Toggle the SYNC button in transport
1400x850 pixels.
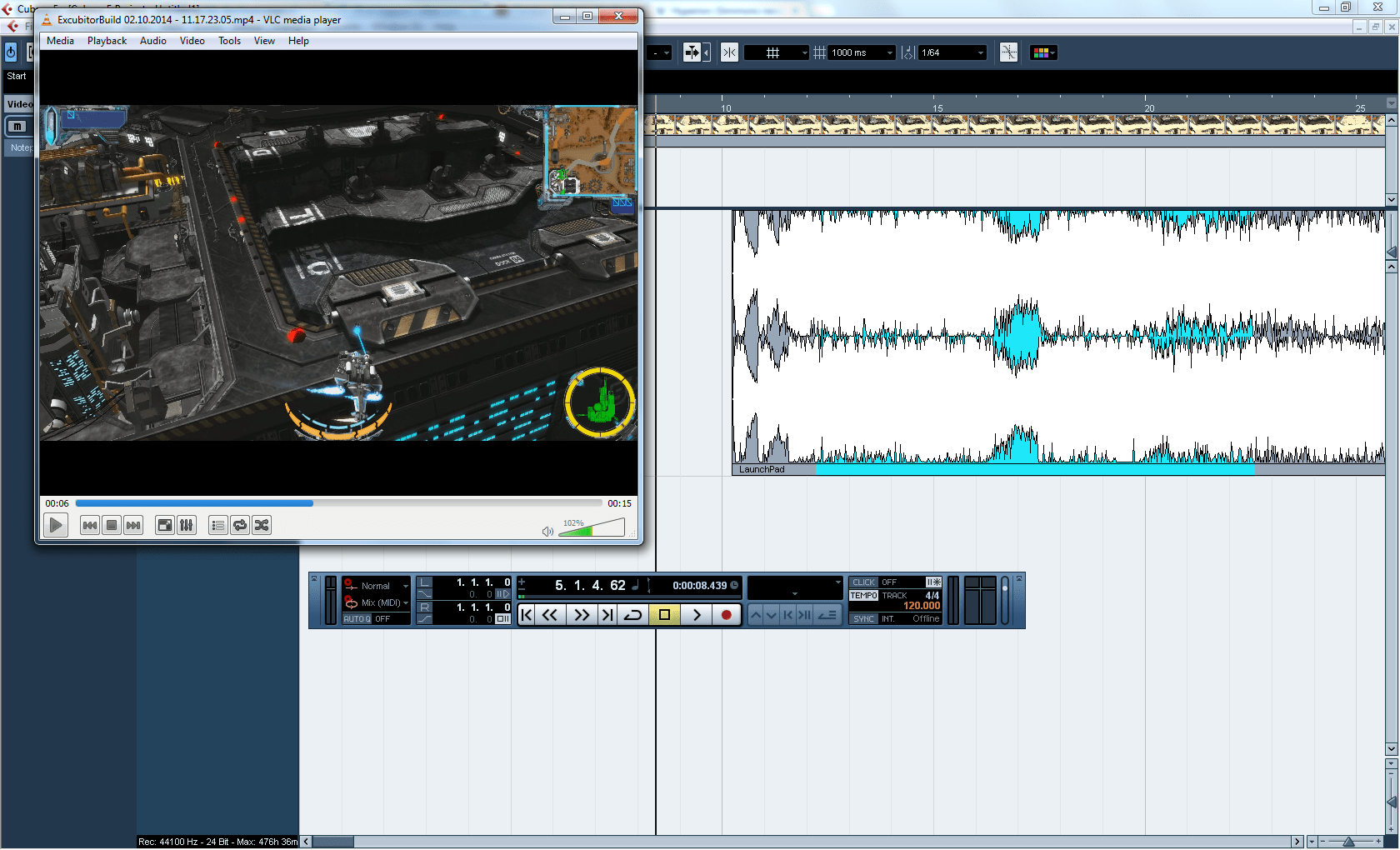[x=863, y=619]
